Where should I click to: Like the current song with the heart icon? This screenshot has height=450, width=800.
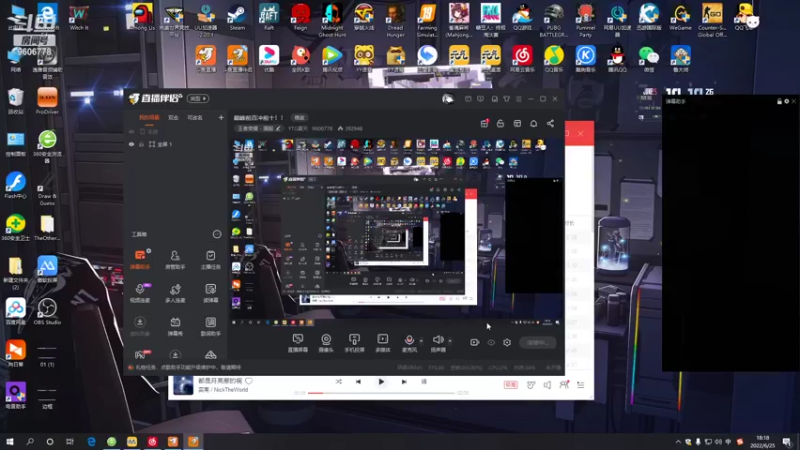click(x=248, y=381)
